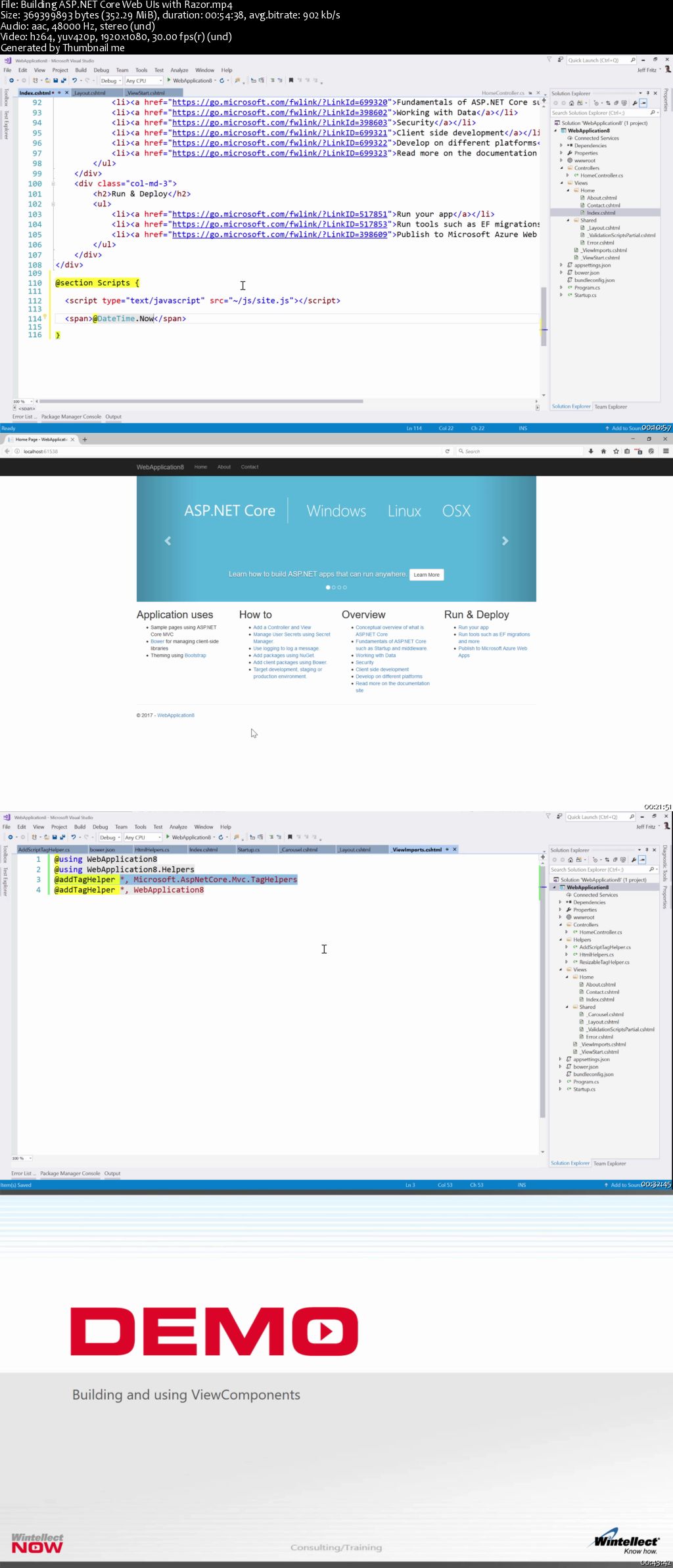Expand AddScriptTagHelper.cs node, lower Solution Explorer
Viewport: 673px width, 1568px height.
(x=567, y=947)
